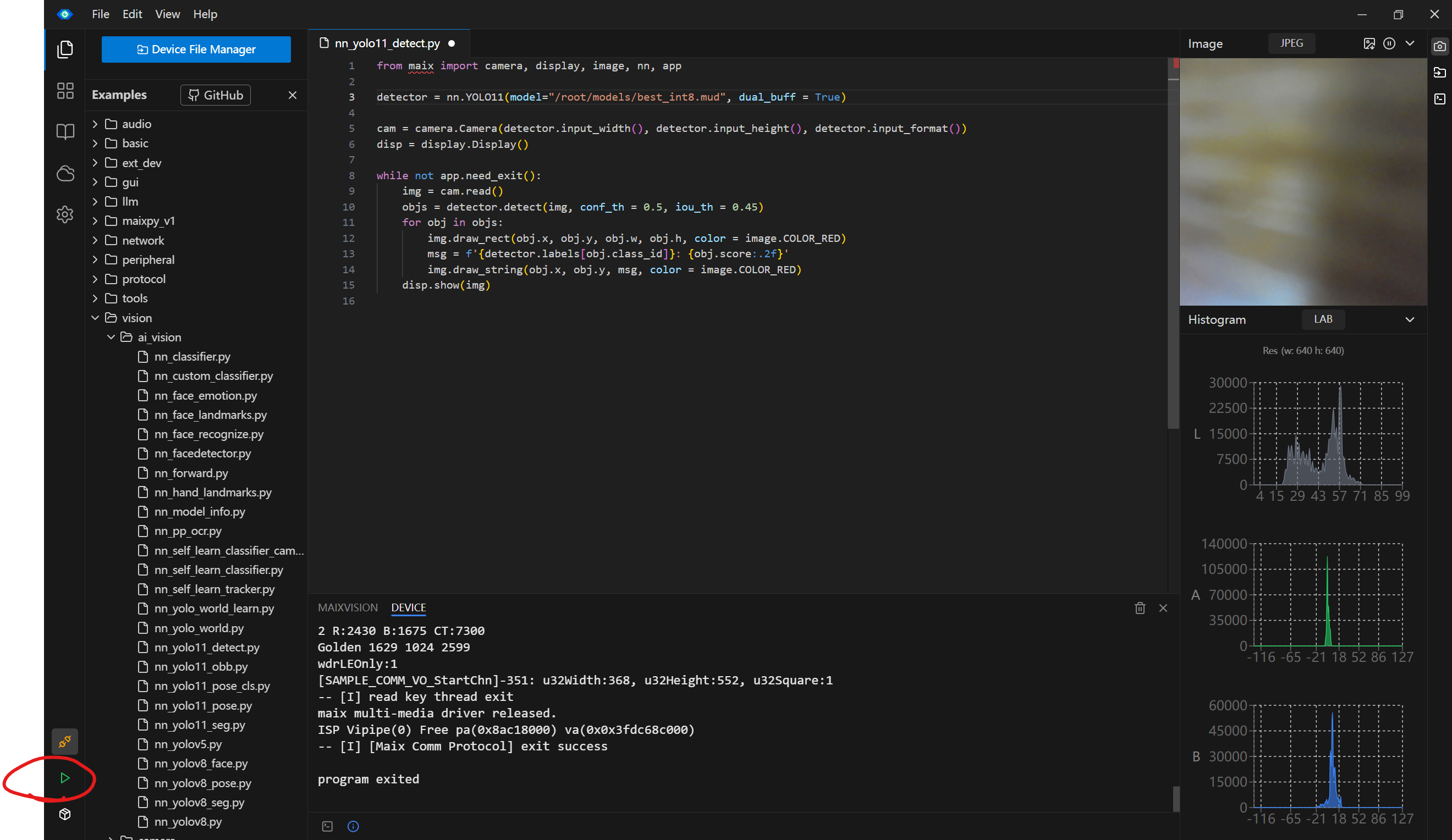Open nn_yolov8_seg.py example file
Viewport: 1452px width, 840px height.
coord(199,802)
